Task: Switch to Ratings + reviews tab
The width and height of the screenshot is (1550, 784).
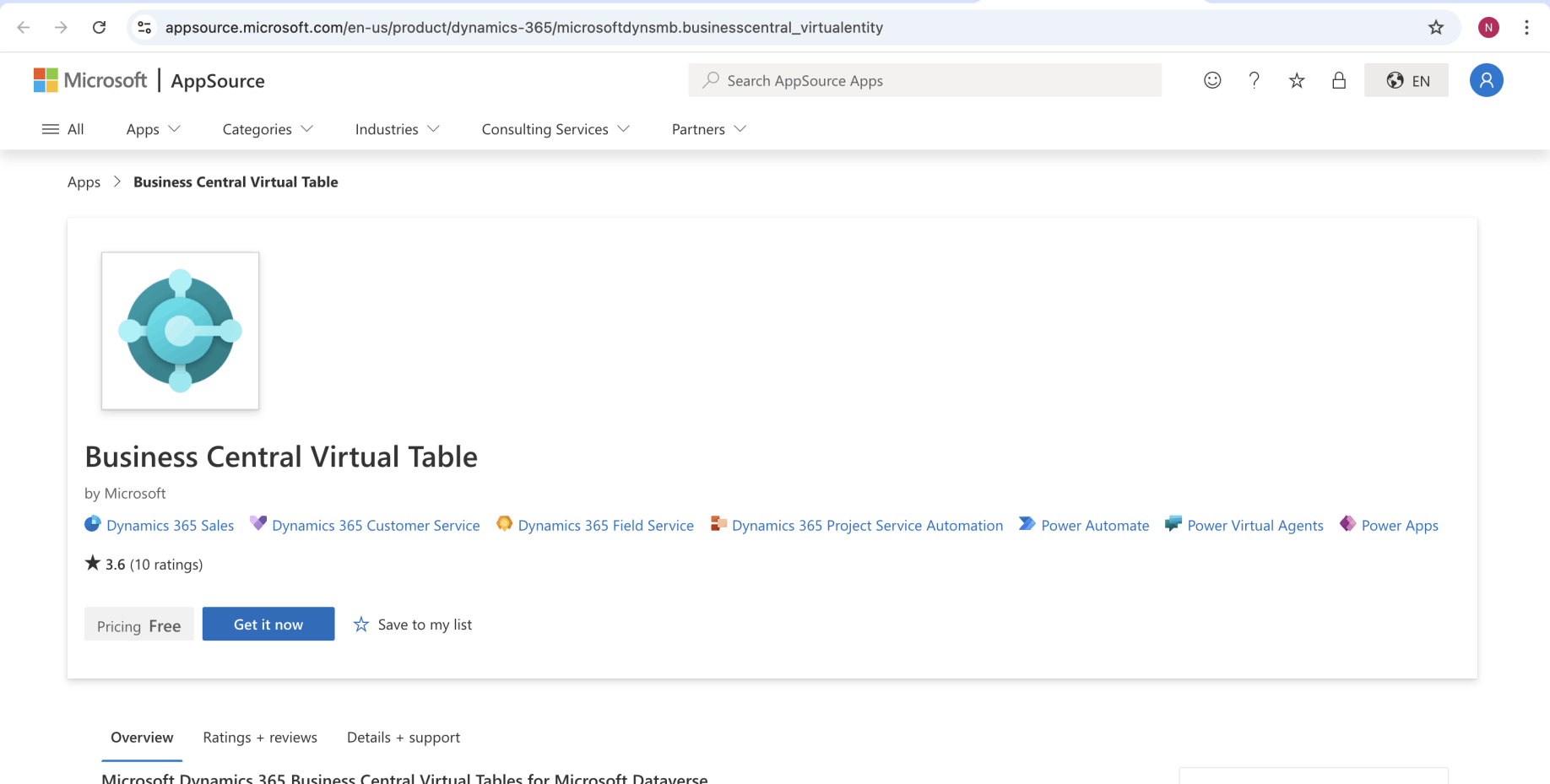Action: [260, 738]
